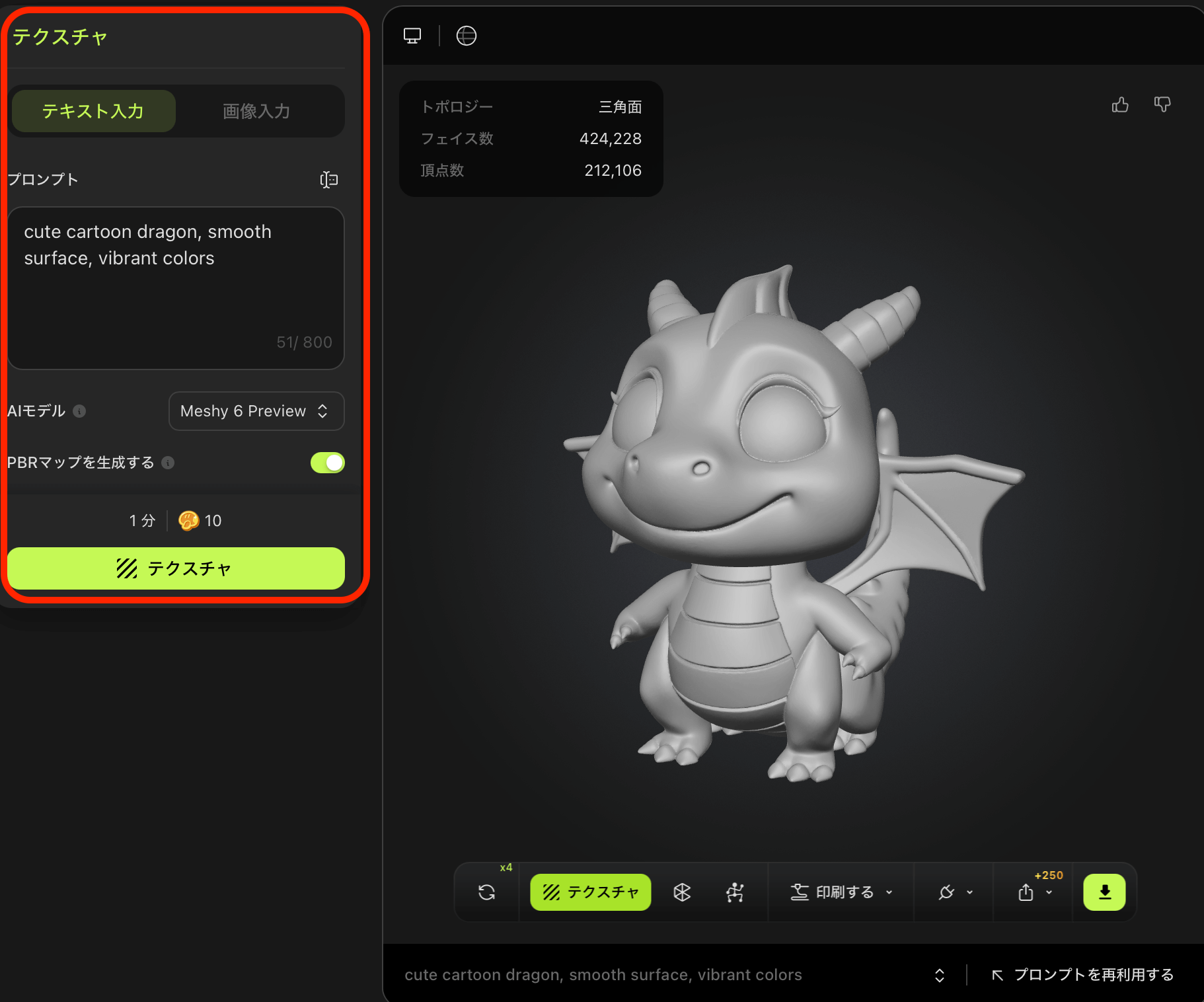Open the Meshy 6 Preview model dropdown
This screenshot has height=1002, width=1204.
pyautogui.click(x=256, y=411)
